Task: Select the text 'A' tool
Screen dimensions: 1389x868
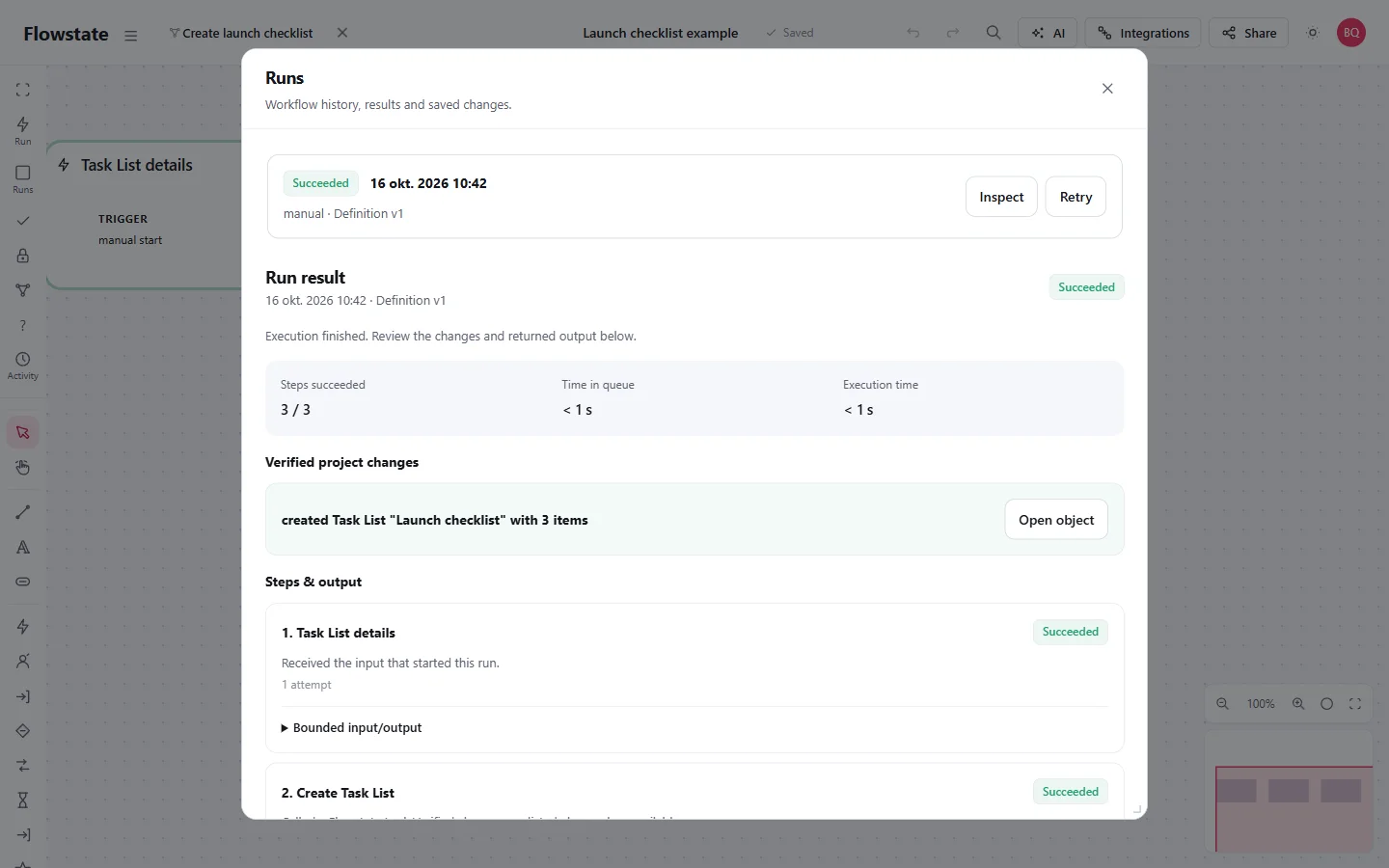Action: (x=23, y=547)
